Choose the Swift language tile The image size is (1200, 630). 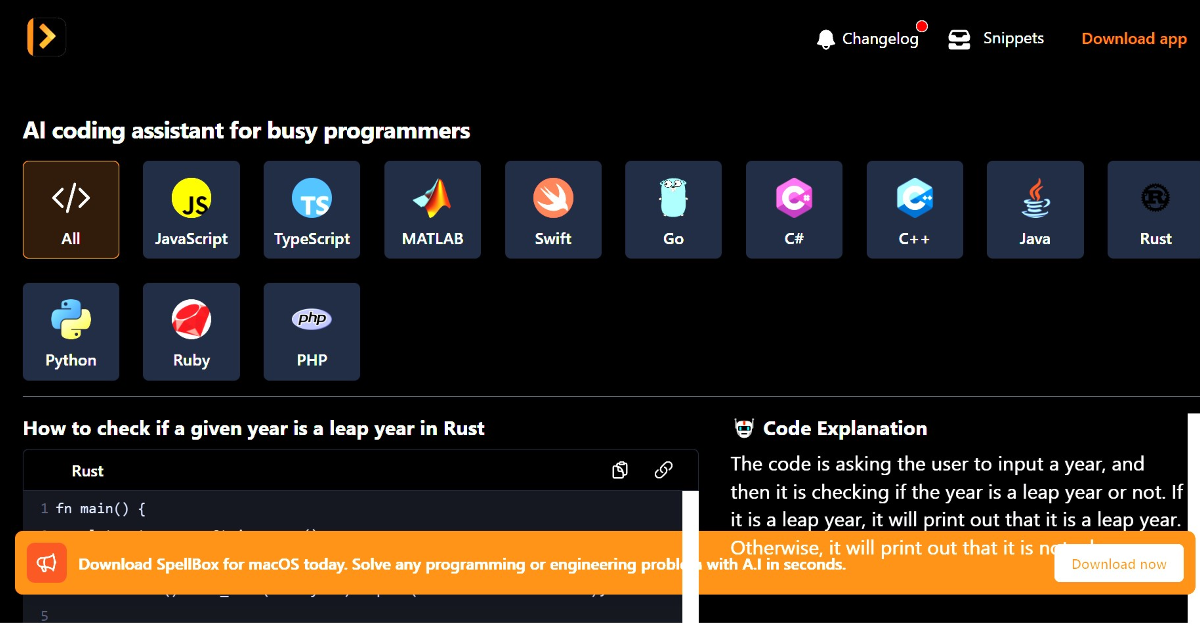click(553, 210)
